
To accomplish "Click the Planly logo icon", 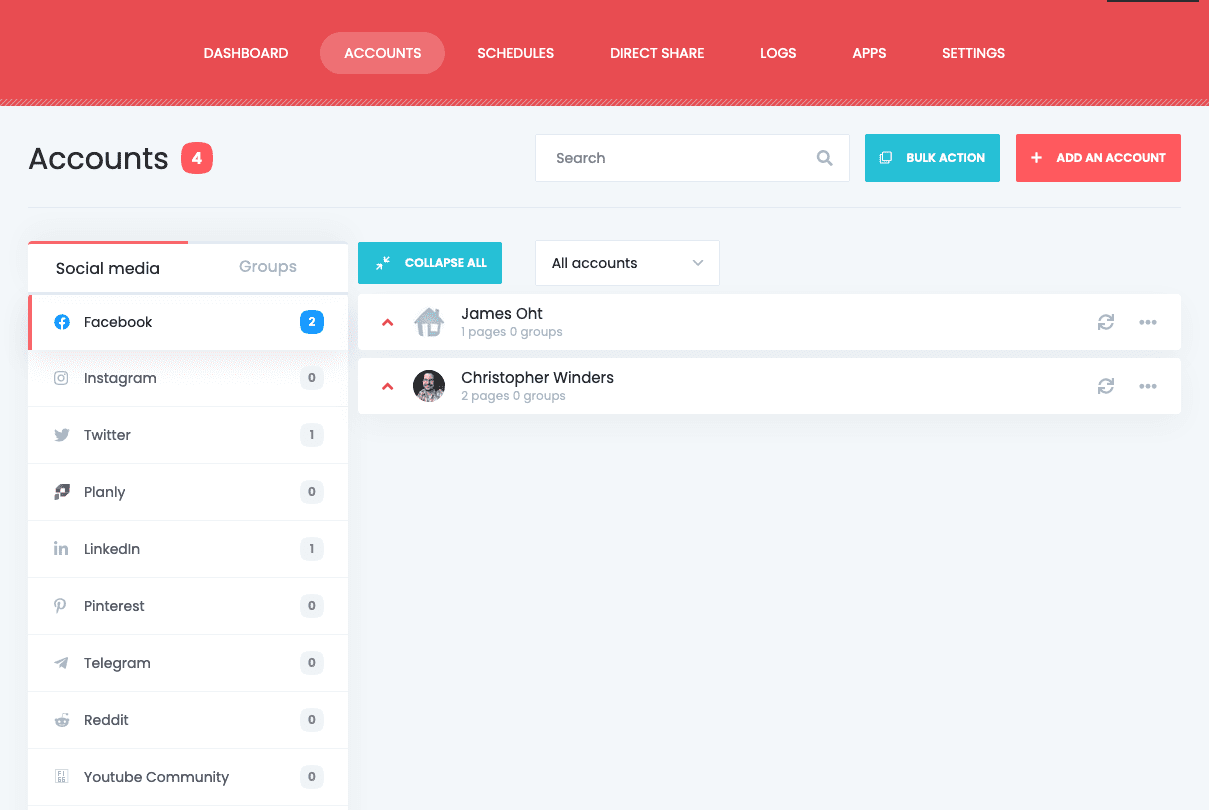I will [62, 492].
